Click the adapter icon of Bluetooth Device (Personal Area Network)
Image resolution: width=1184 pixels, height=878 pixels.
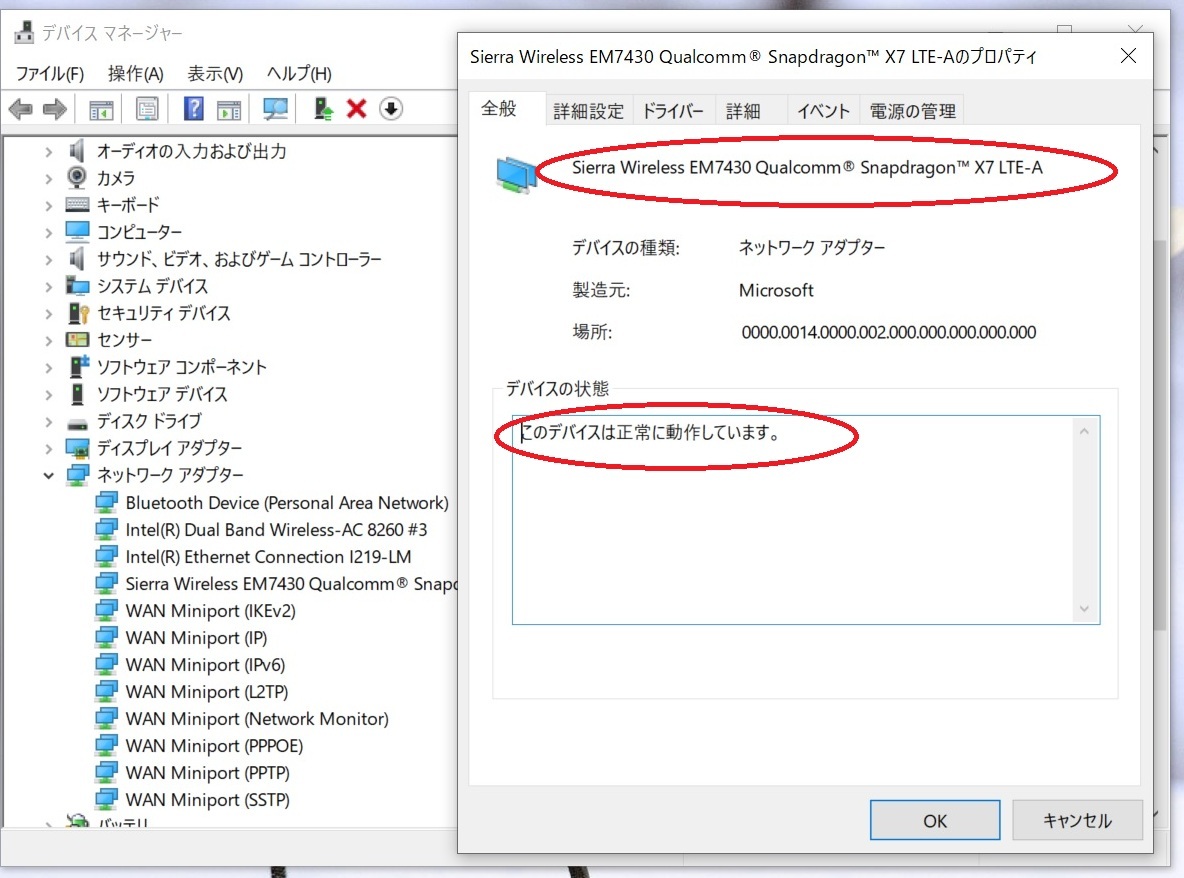106,502
